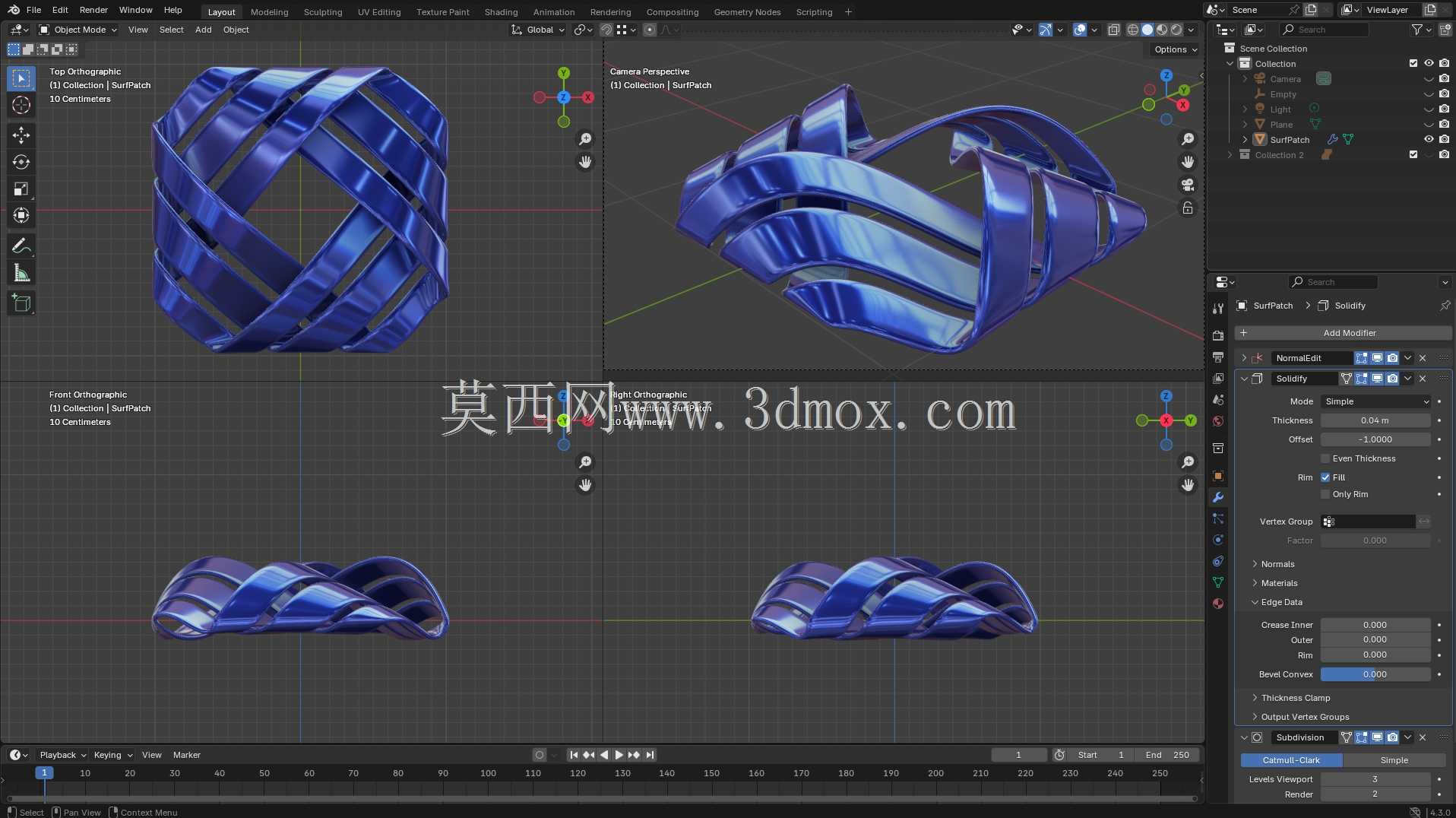The image size is (1456, 818).
Task: Click the Thickness value field
Action: click(1375, 420)
